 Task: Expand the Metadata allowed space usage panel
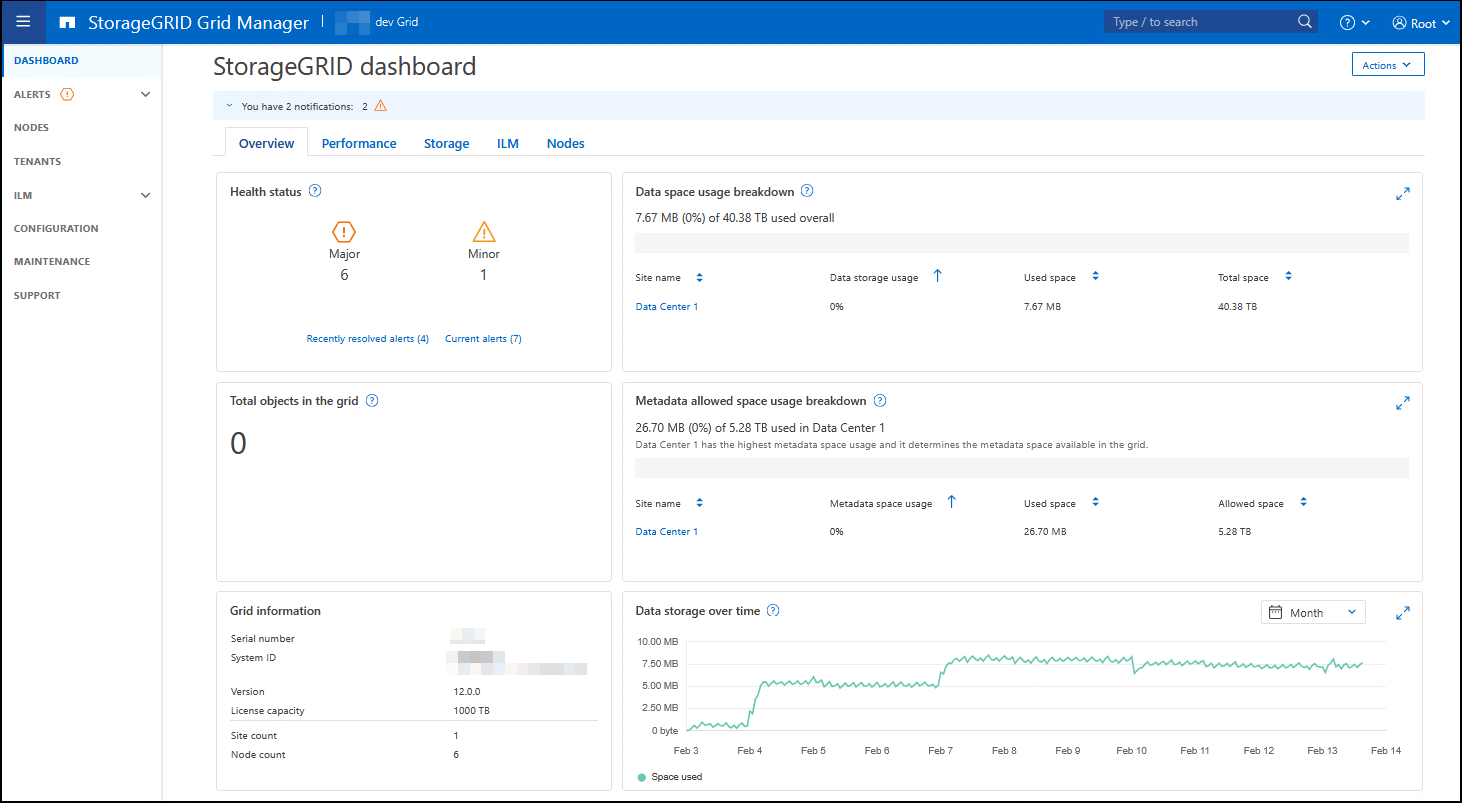click(1402, 403)
